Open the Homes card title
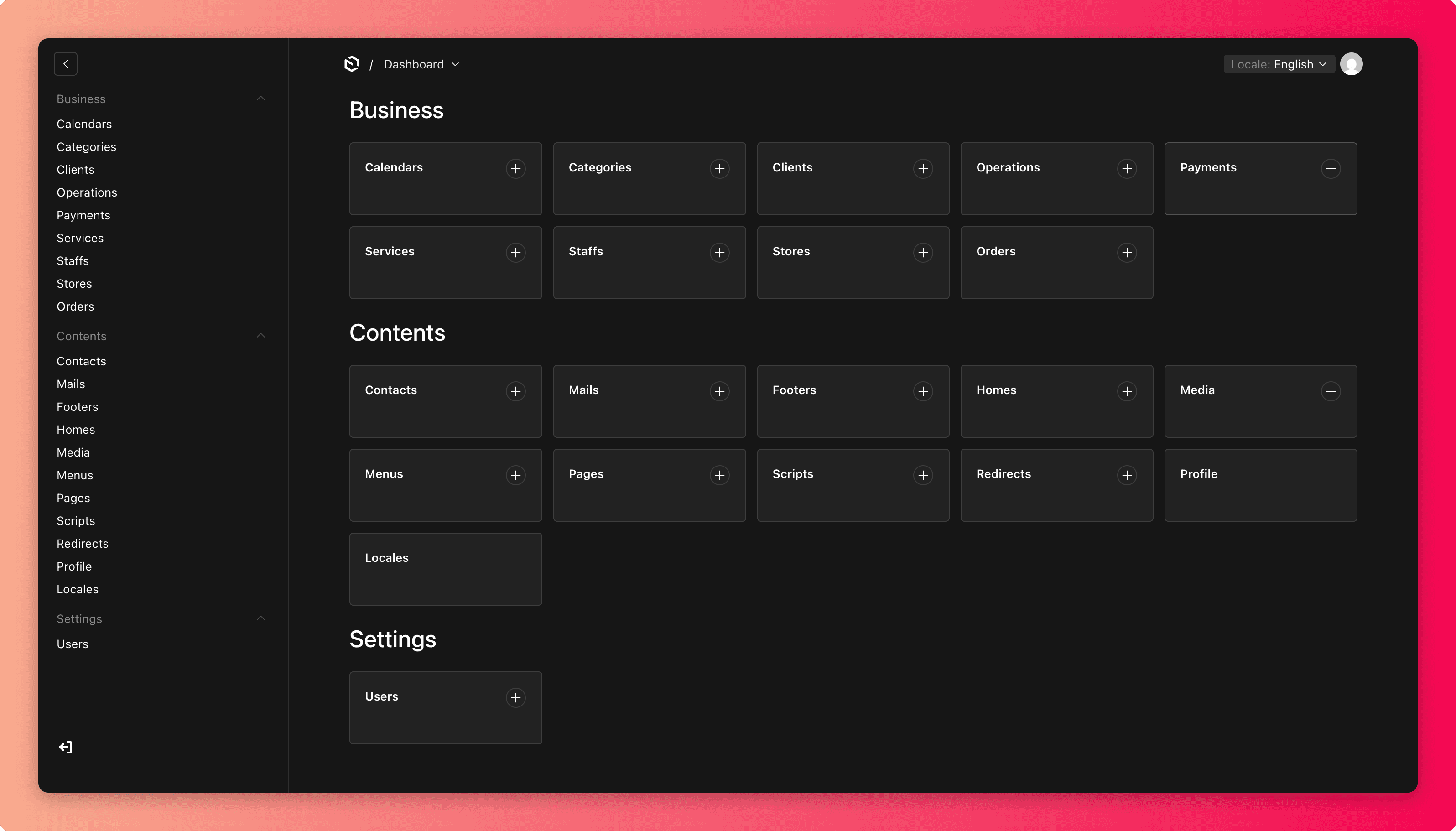Image resolution: width=1456 pixels, height=831 pixels. coord(996,390)
